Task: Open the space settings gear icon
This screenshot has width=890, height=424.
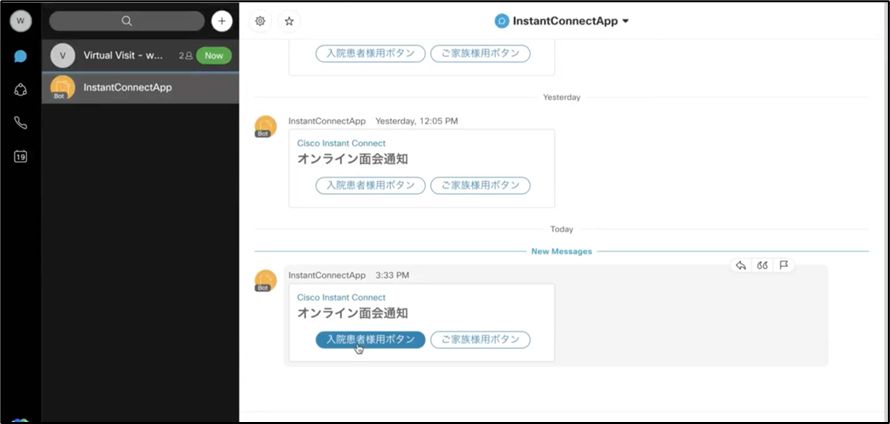Action: [260, 21]
